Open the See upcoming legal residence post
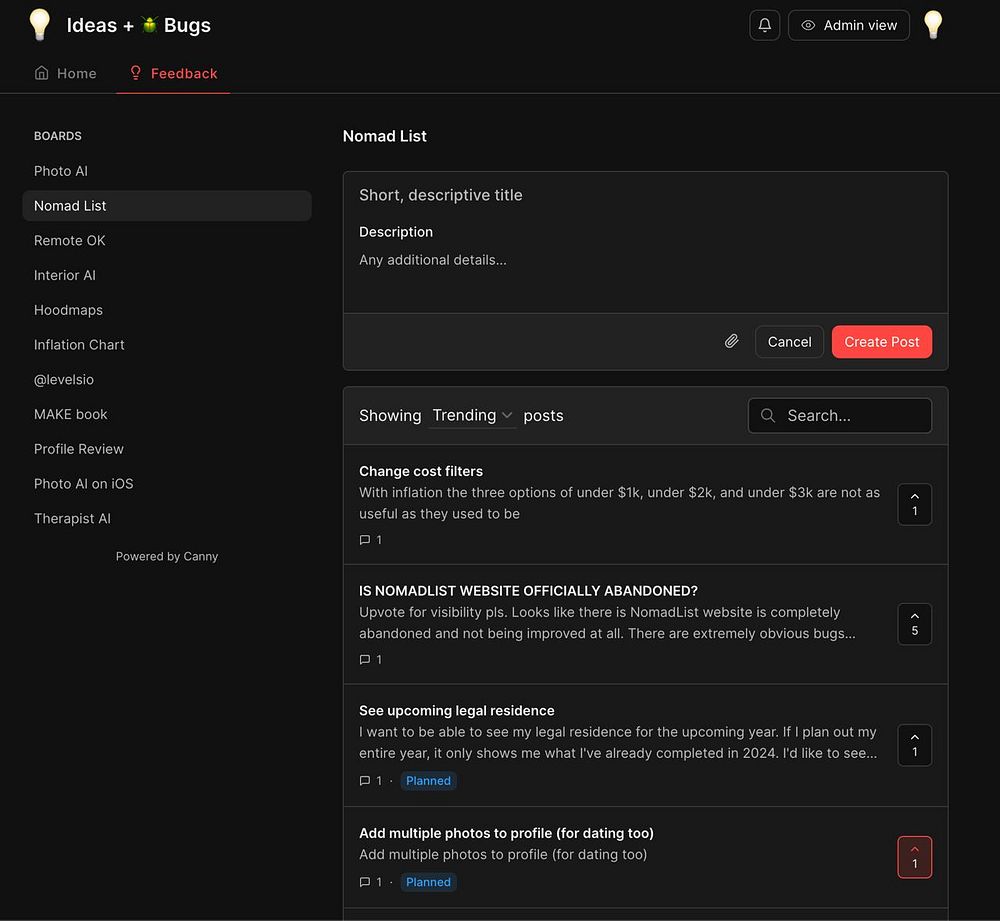The height and width of the screenshot is (921, 1000). [457, 711]
